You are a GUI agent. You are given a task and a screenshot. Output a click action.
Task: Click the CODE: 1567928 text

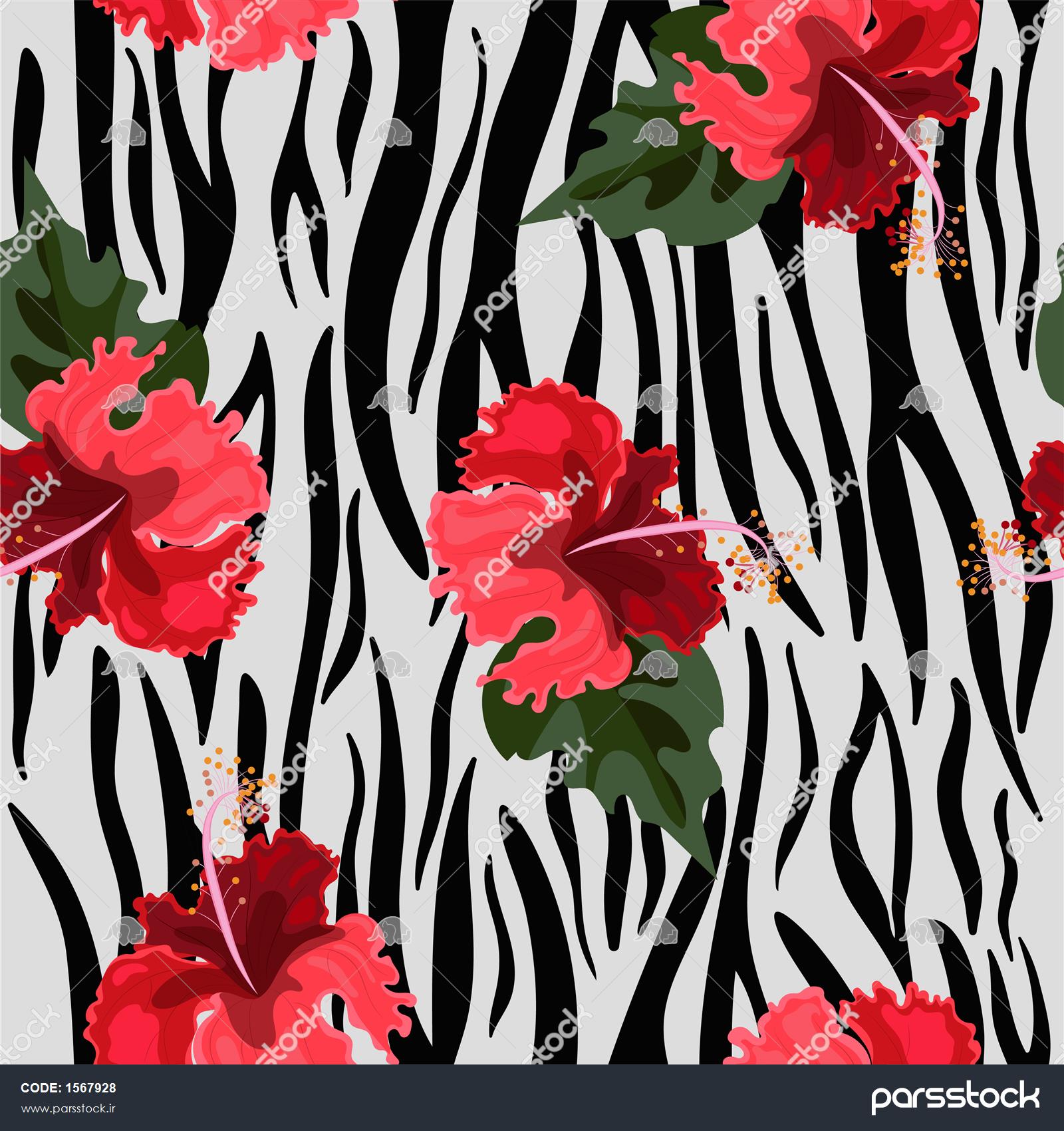pos(68,1088)
